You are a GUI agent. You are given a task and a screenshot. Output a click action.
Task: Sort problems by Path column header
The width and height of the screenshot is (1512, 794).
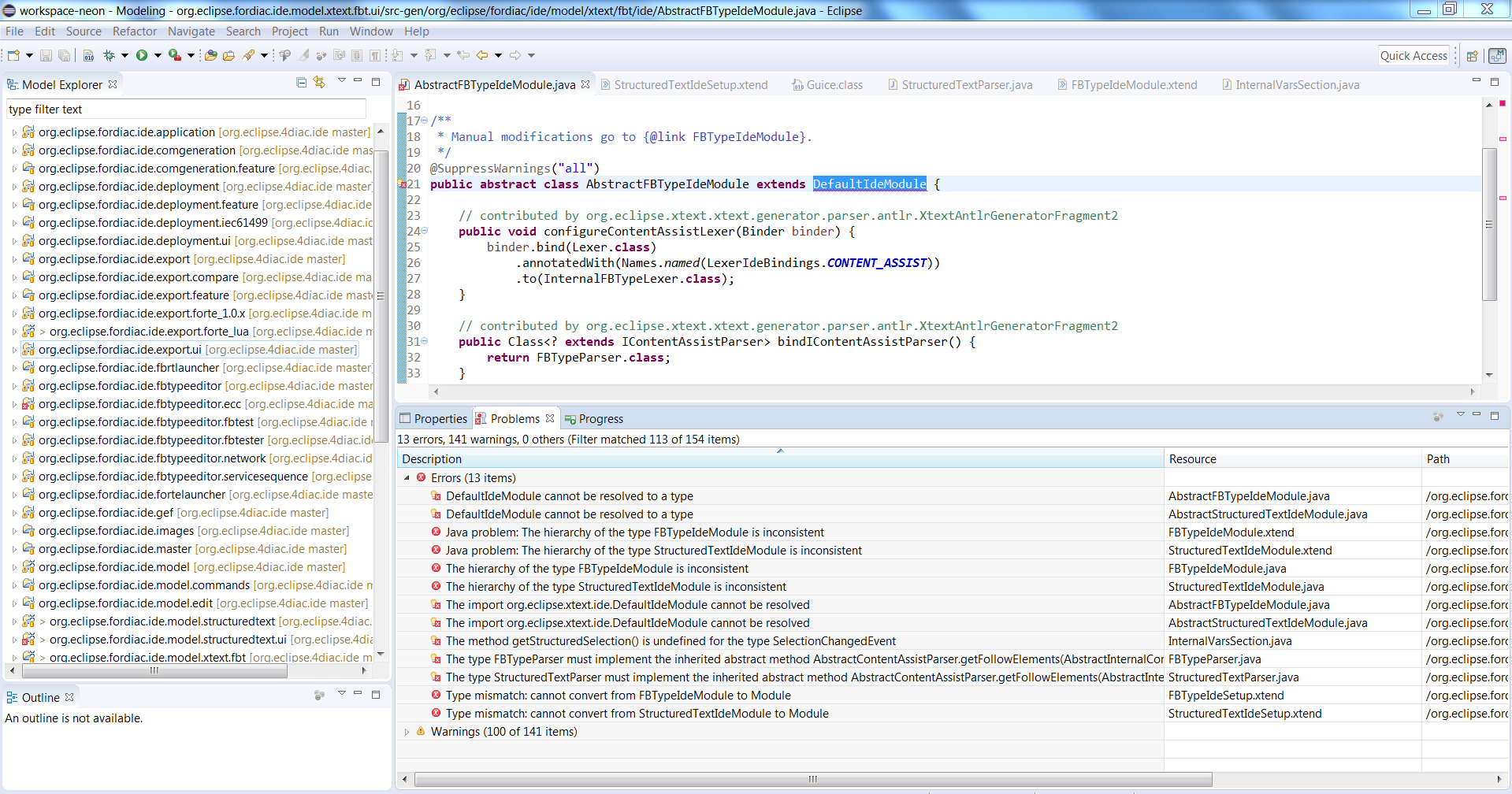click(x=1465, y=459)
